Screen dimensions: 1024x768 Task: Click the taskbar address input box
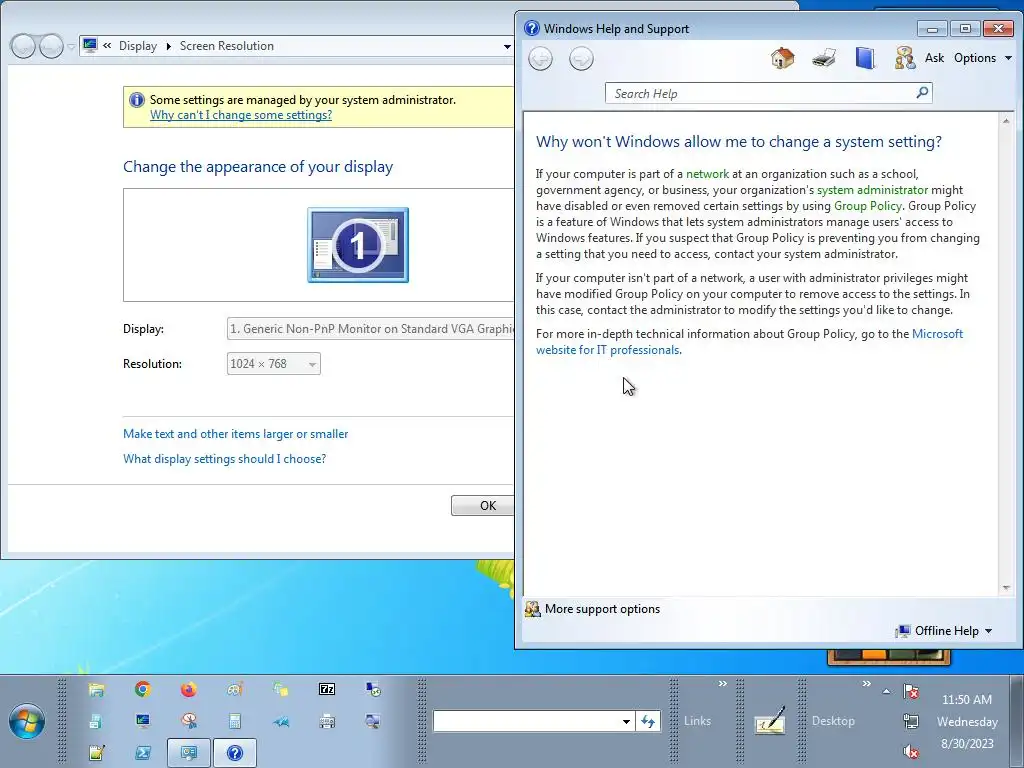point(526,721)
